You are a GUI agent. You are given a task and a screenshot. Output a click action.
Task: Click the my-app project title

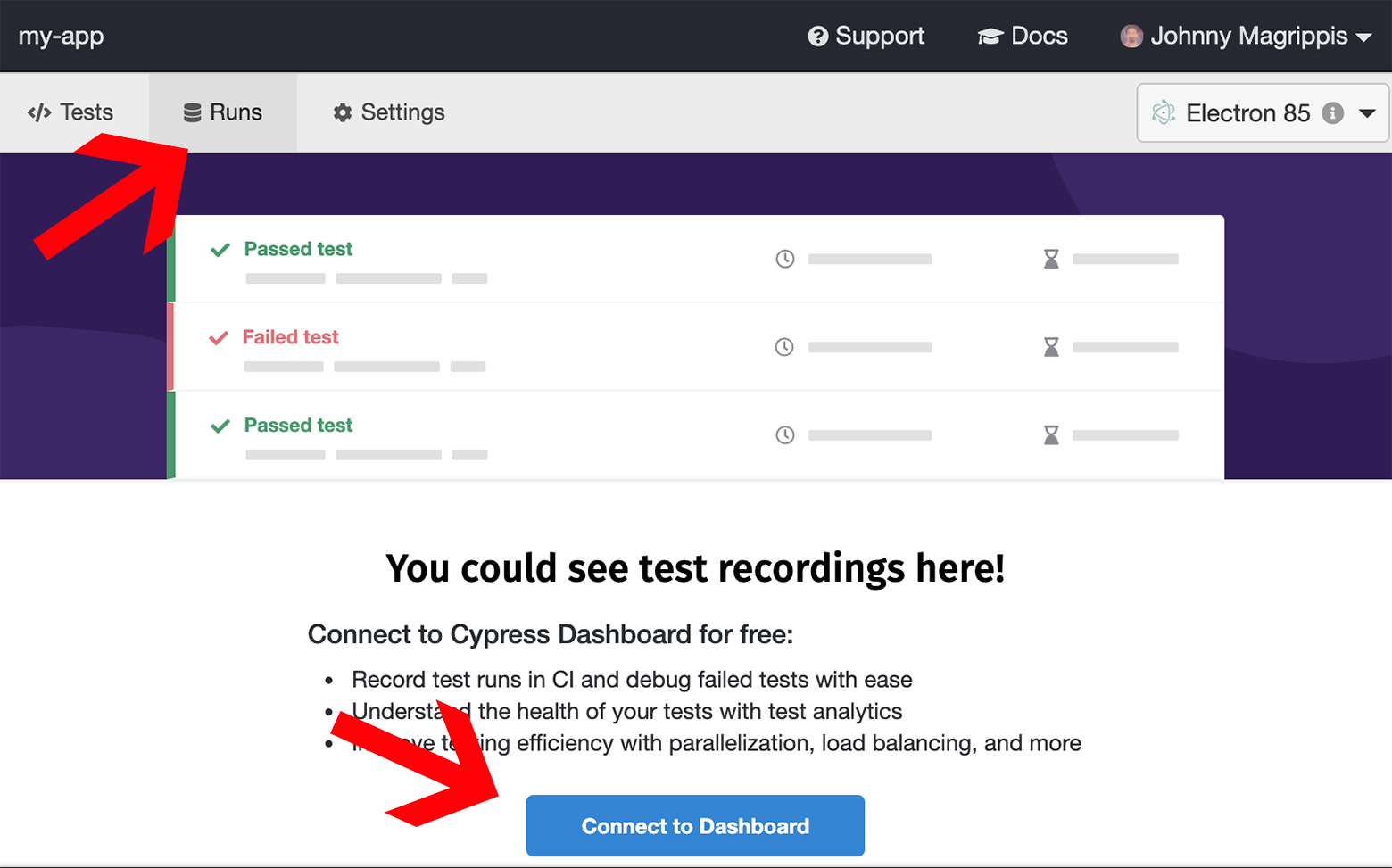(61, 37)
